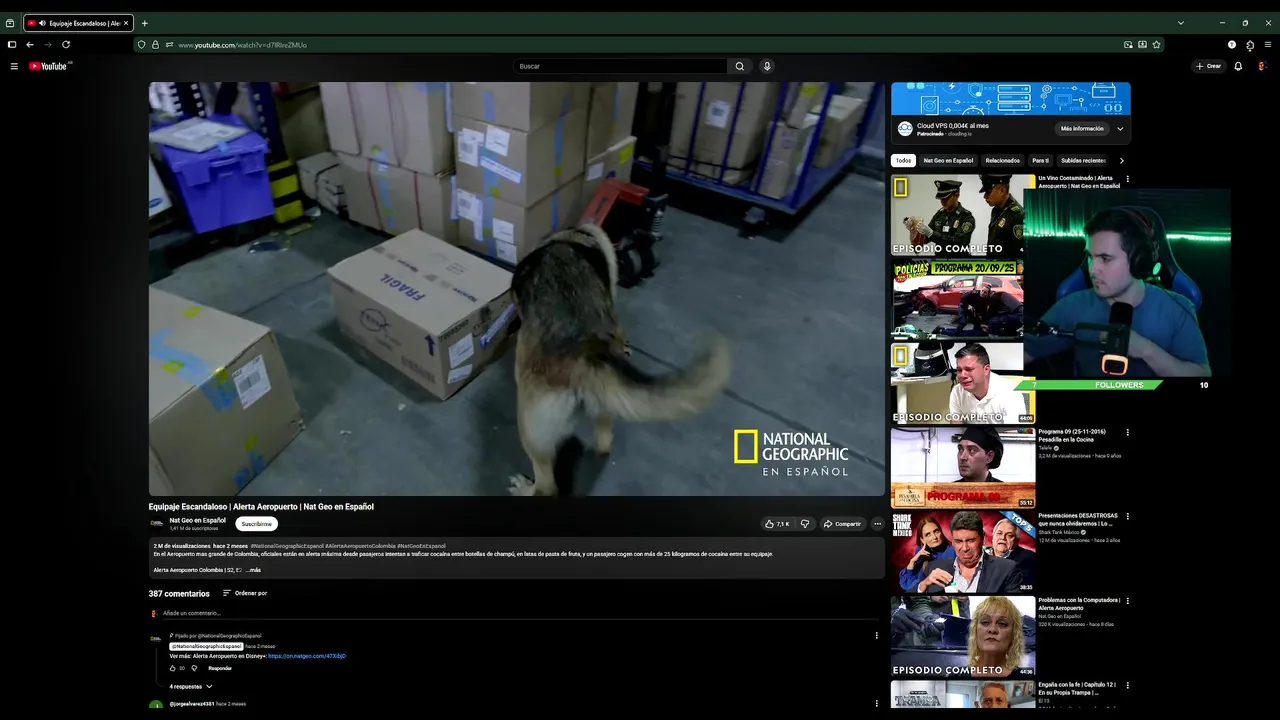This screenshot has width=1280, height=720.
Task: Like the pinned NationalGeographic comment
Action: click(172, 668)
